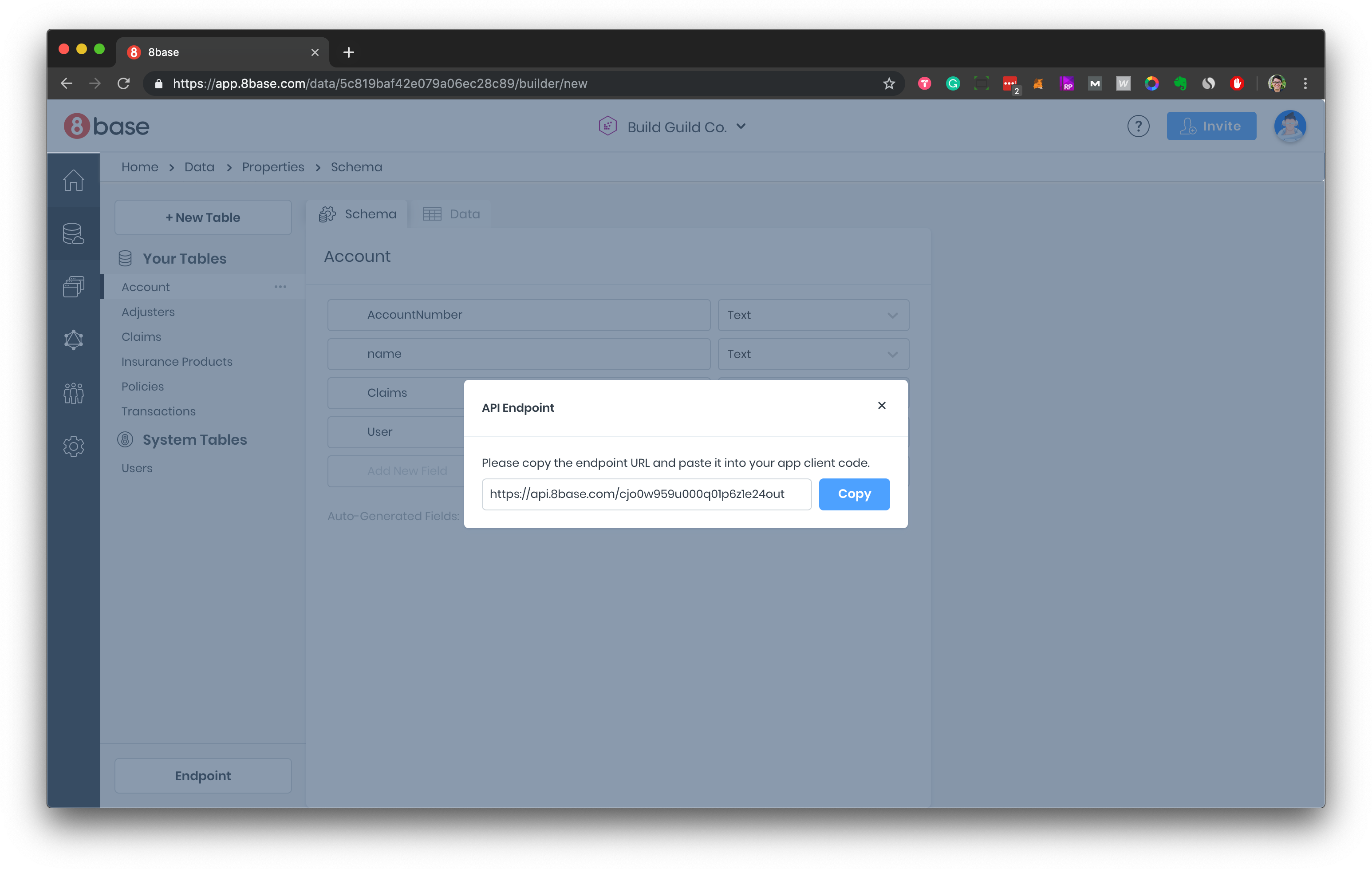
Task: Close the API Endpoint dialog
Action: pos(881,405)
